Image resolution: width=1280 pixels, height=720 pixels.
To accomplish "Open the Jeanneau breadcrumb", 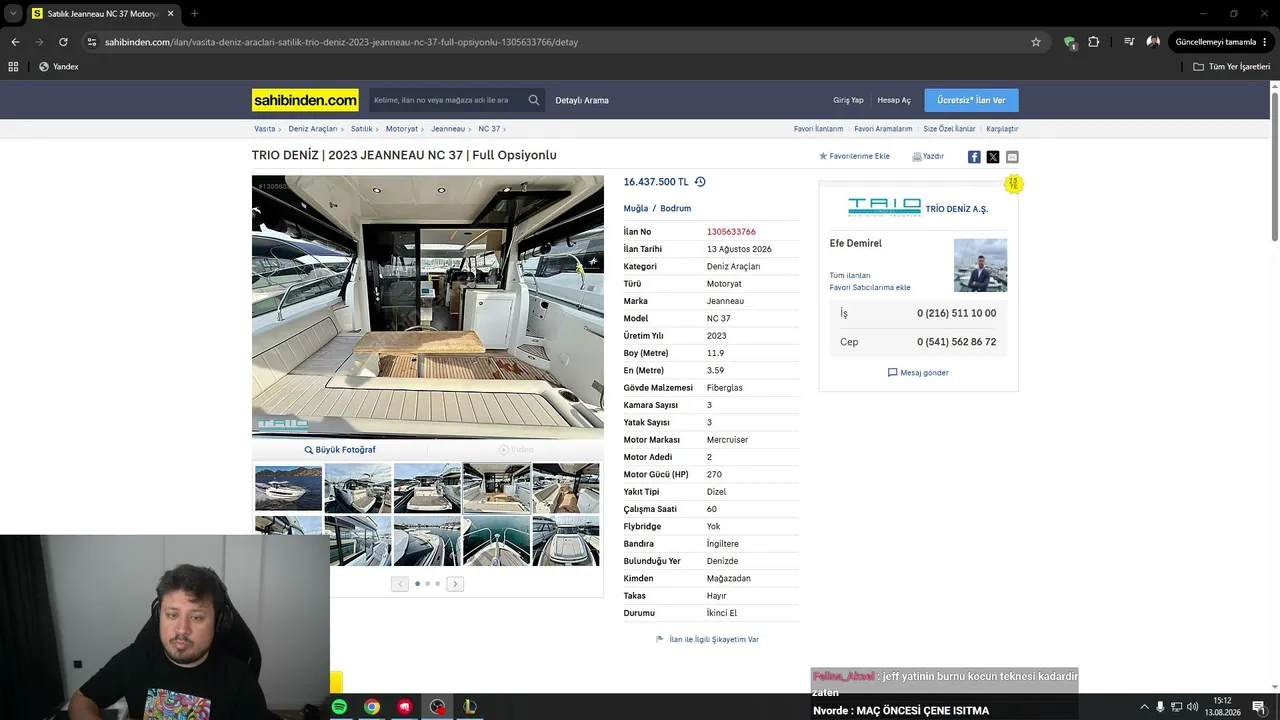I will [x=448, y=129].
